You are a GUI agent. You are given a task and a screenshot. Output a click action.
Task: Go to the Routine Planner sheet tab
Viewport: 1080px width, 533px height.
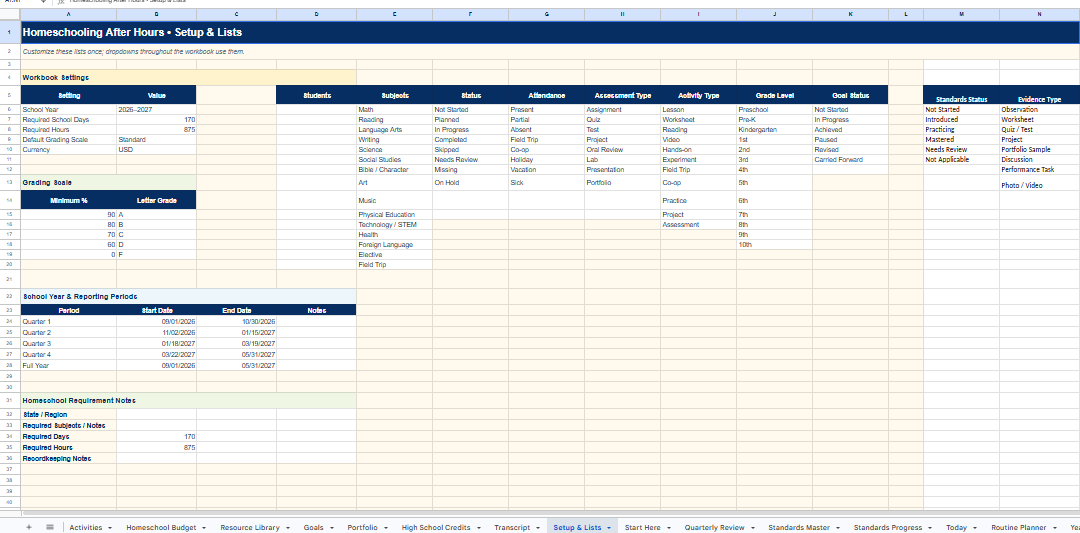click(1018, 527)
